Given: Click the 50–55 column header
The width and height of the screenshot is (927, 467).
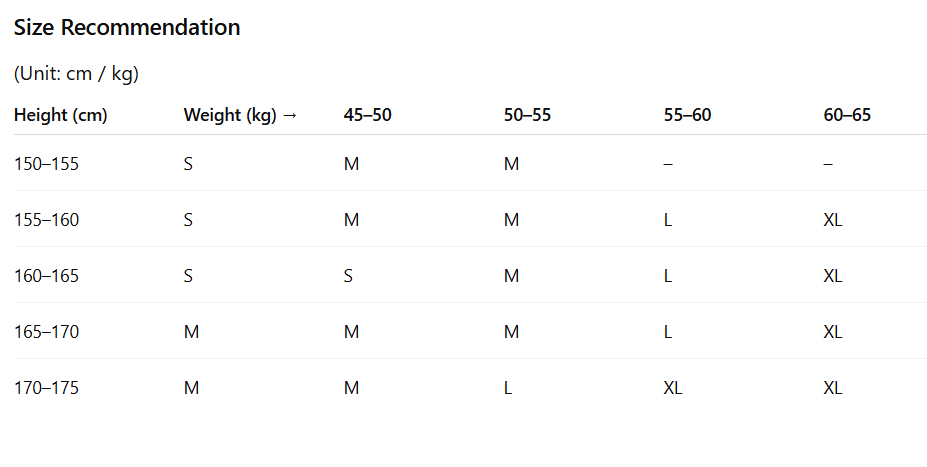Looking at the screenshot, I should coord(527,115).
